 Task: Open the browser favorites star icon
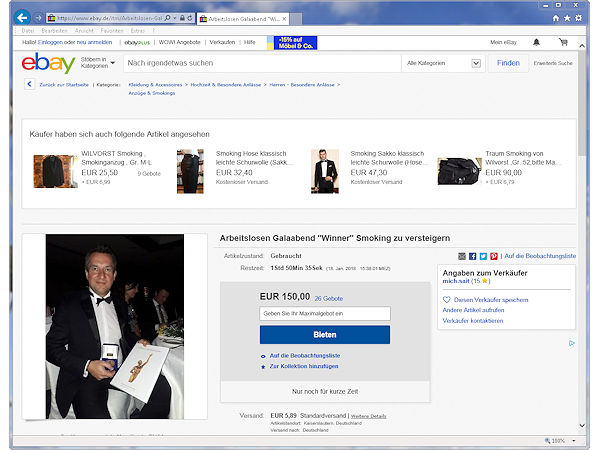click(567, 18)
